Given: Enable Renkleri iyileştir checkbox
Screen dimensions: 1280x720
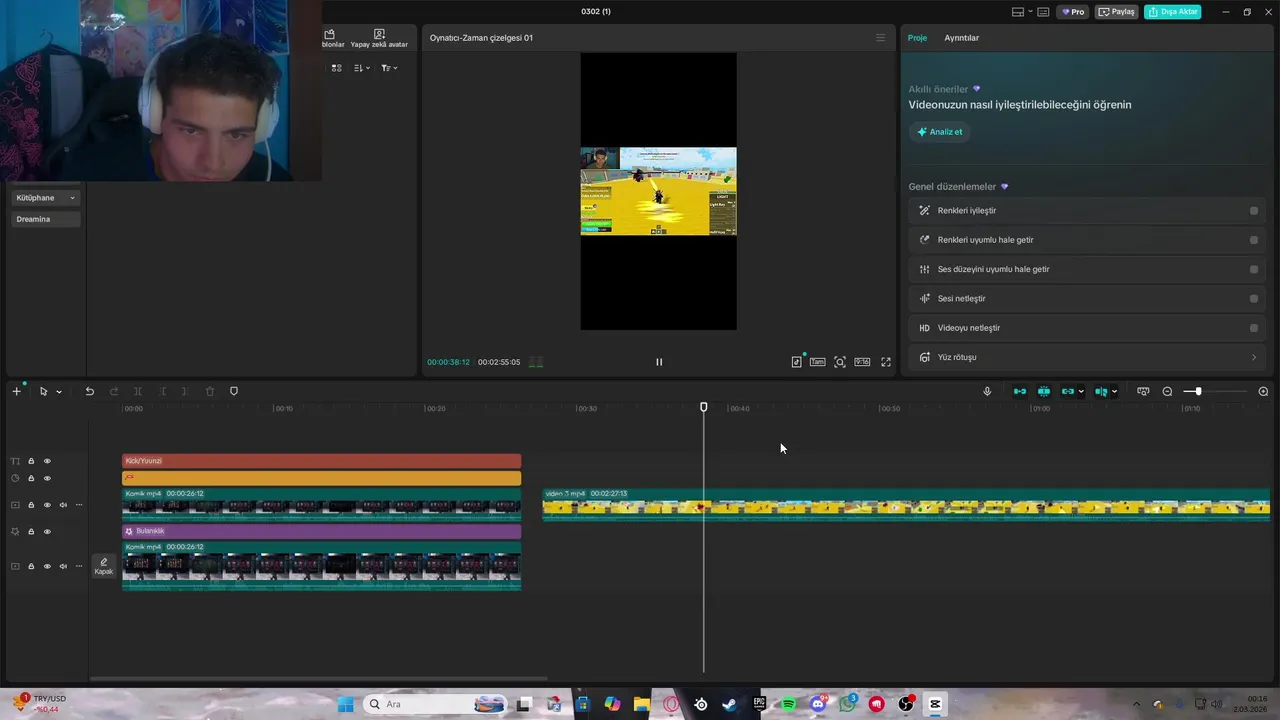Looking at the screenshot, I should click(1254, 211).
